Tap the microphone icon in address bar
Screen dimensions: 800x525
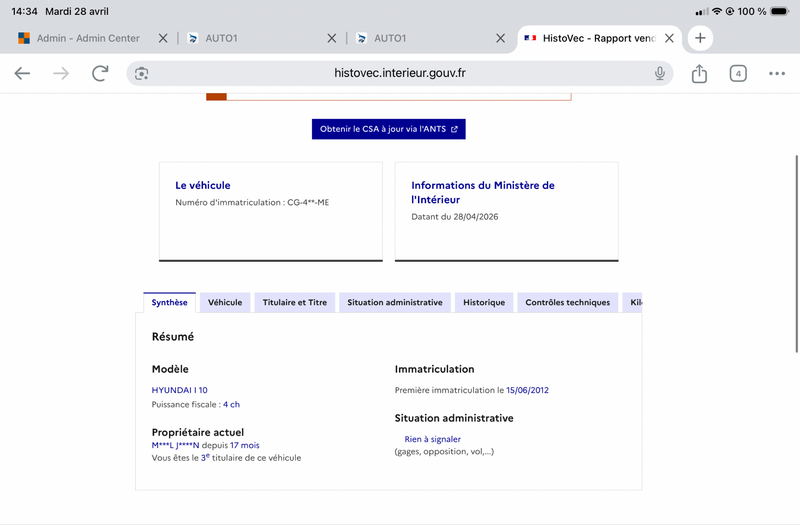coord(660,73)
